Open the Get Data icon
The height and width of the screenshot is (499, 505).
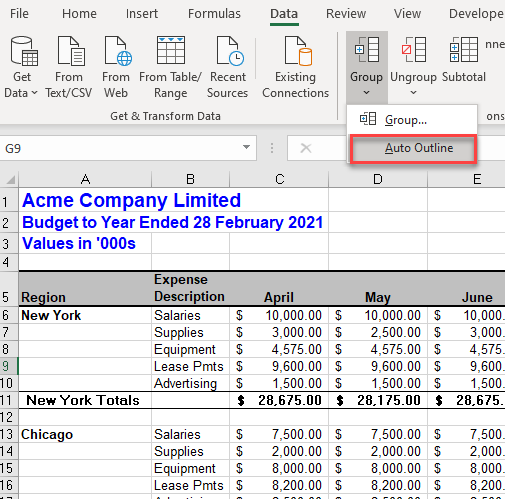click(24, 51)
